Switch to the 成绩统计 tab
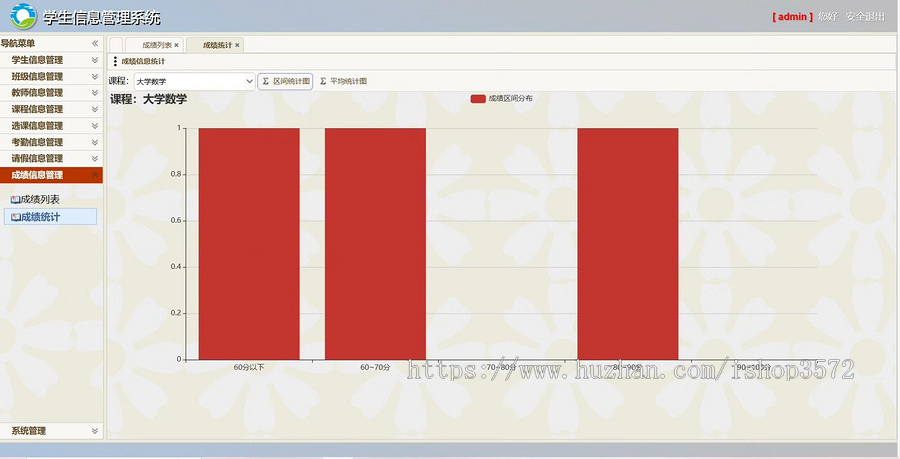Viewport: 900px width, 459px height. [x=215, y=45]
